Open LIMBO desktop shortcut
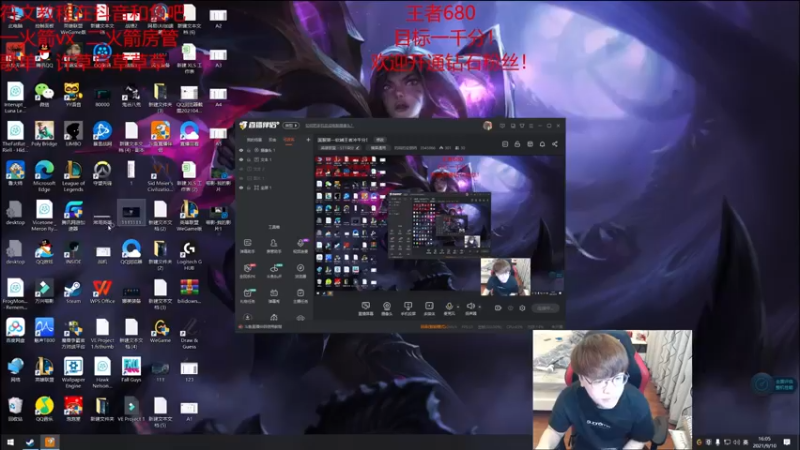The image size is (800, 450). click(73, 134)
